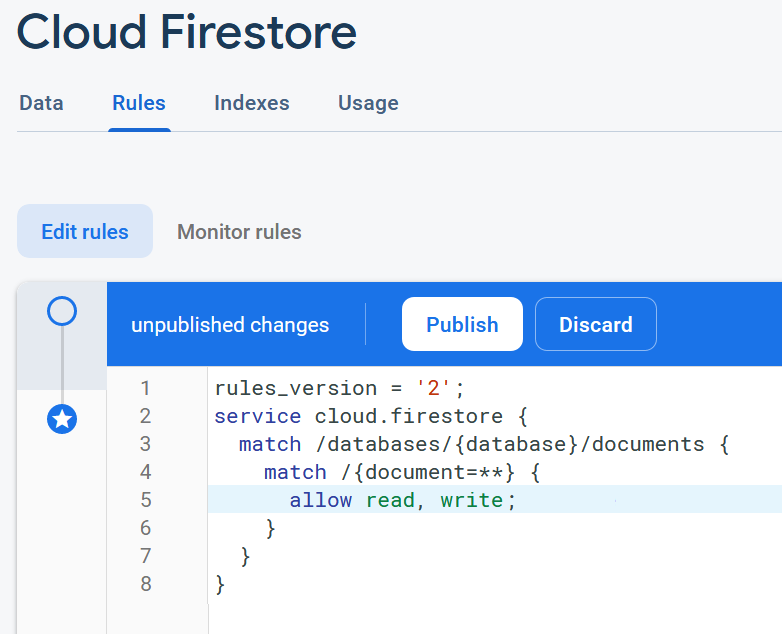Image resolution: width=782 pixels, height=634 pixels.
Task: Click the 'unpublished changes' status label
Action: point(230,325)
